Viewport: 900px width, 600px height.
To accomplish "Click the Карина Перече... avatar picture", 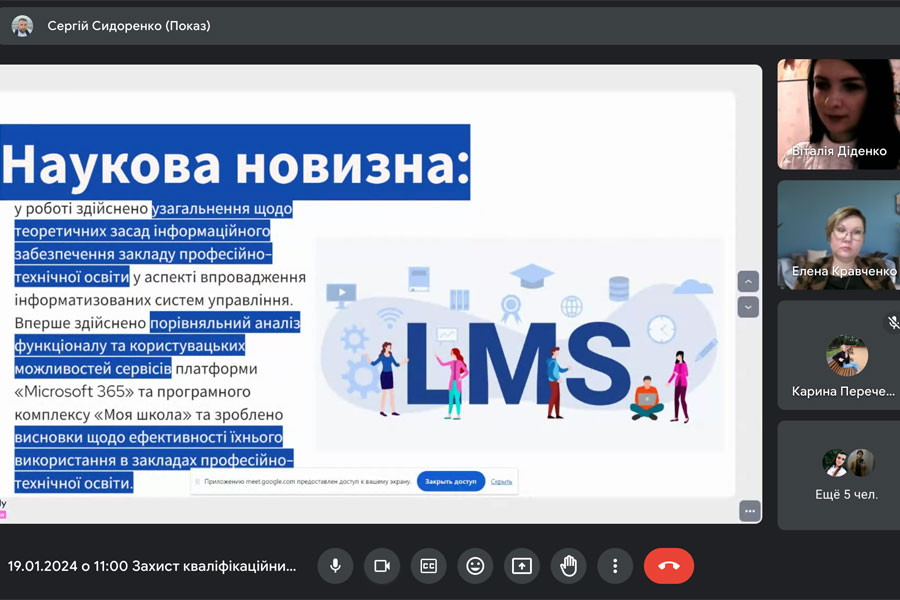I will click(x=847, y=355).
